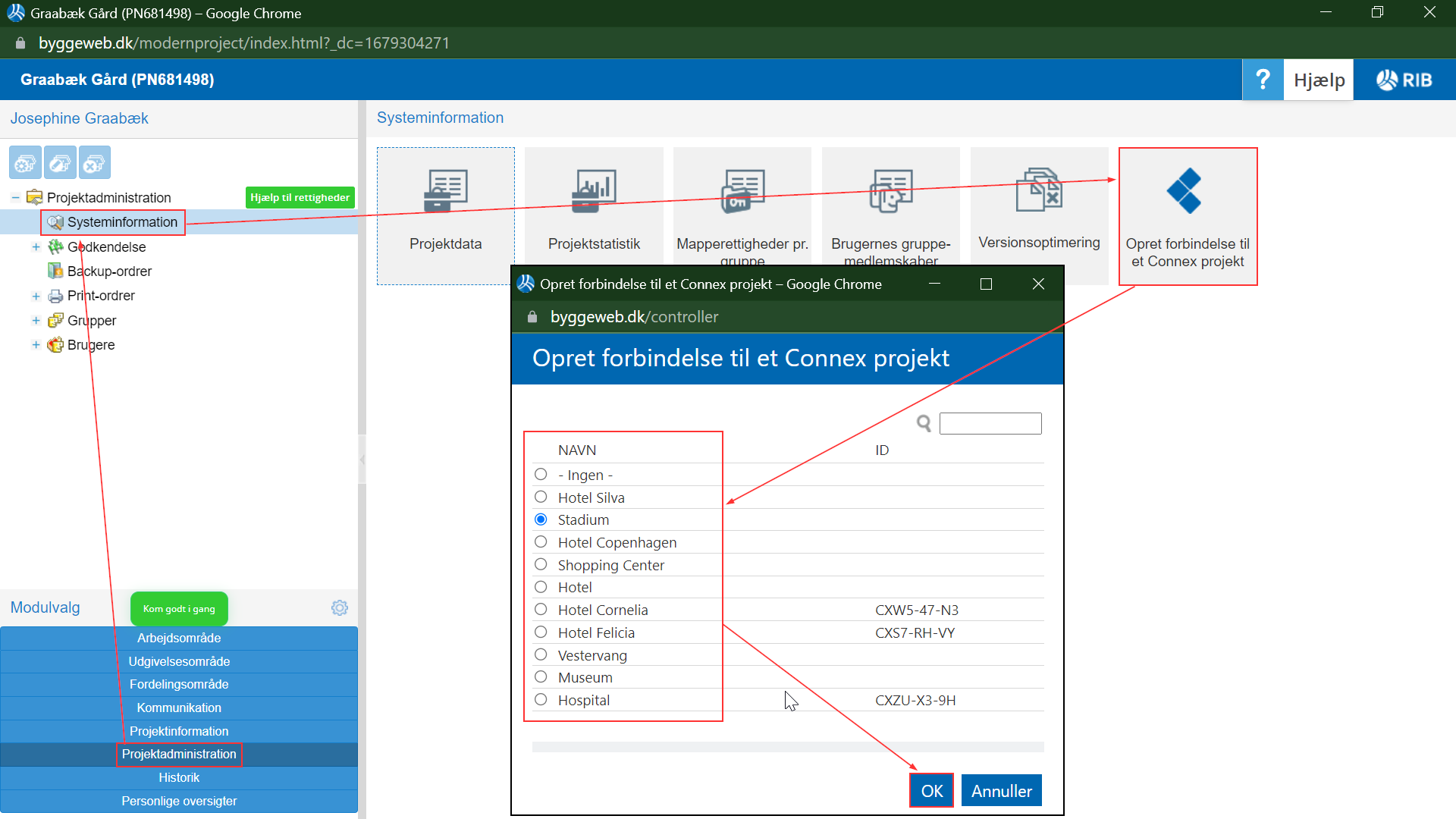
Task: Open the Kommunikation module
Action: (x=179, y=708)
